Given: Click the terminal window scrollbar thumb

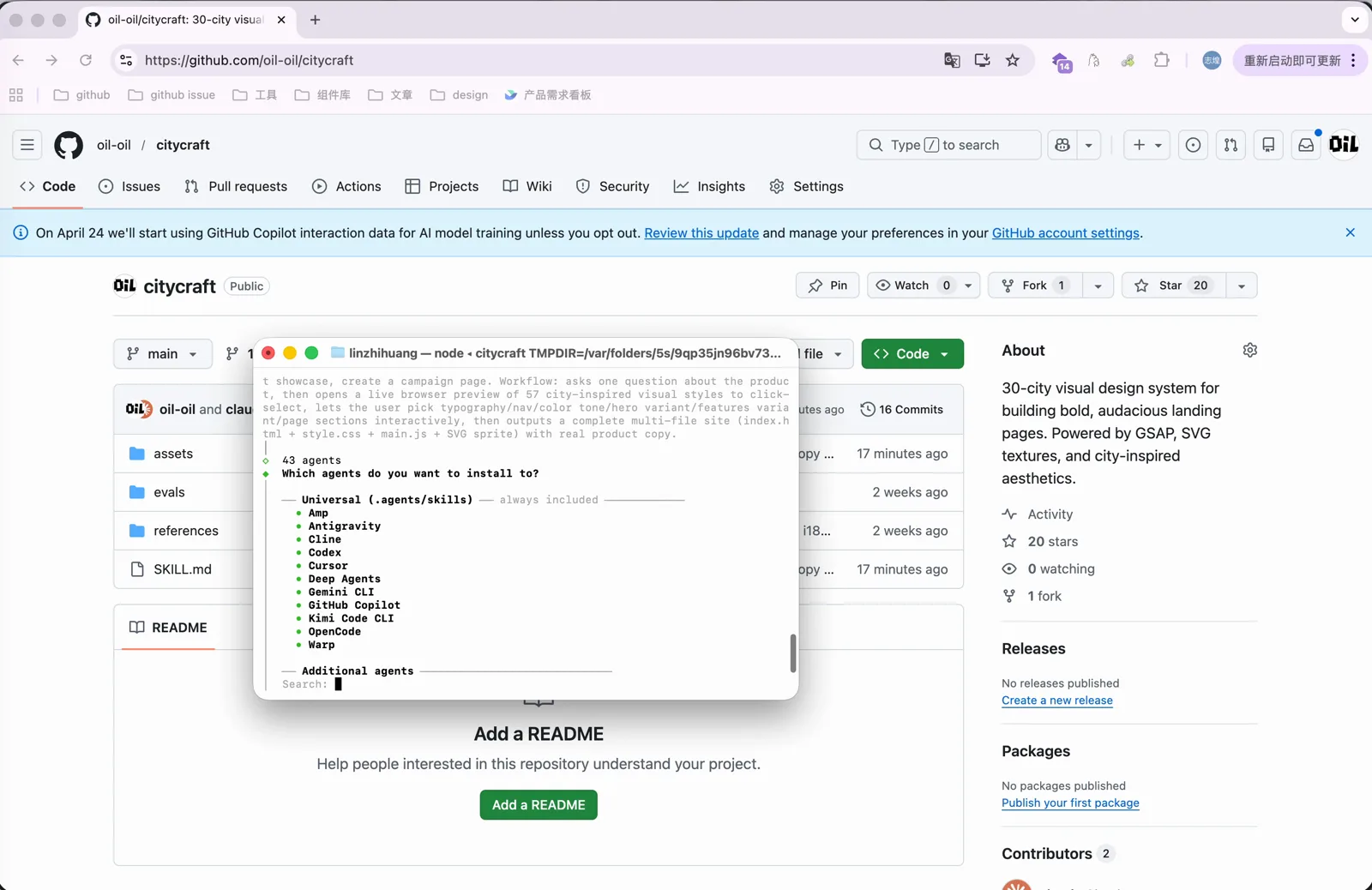Looking at the screenshot, I should 792,653.
